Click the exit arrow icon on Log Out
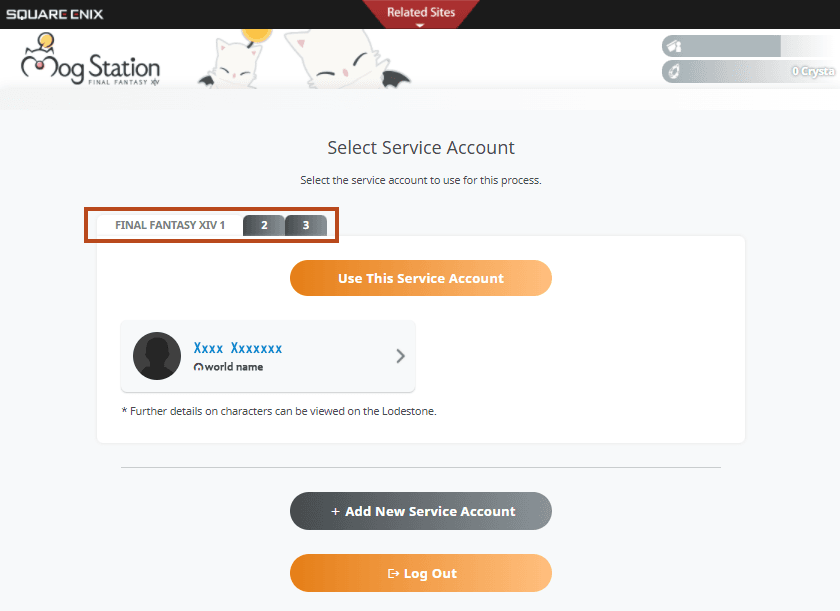Image resolution: width=840 pixels, height=611 pixels. tap(393, 574)
